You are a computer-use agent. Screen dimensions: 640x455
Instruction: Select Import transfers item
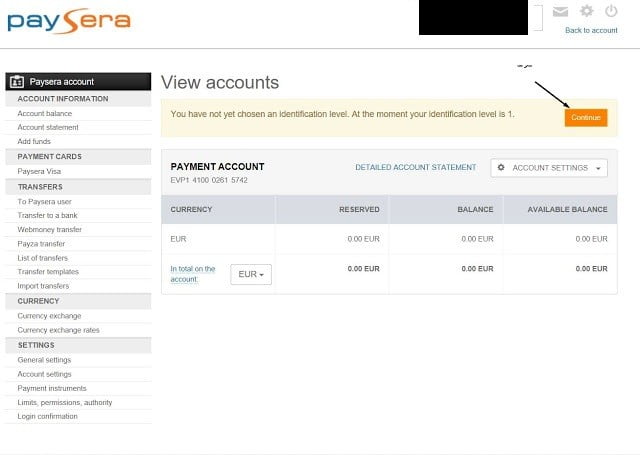click(x=43, y=286)
